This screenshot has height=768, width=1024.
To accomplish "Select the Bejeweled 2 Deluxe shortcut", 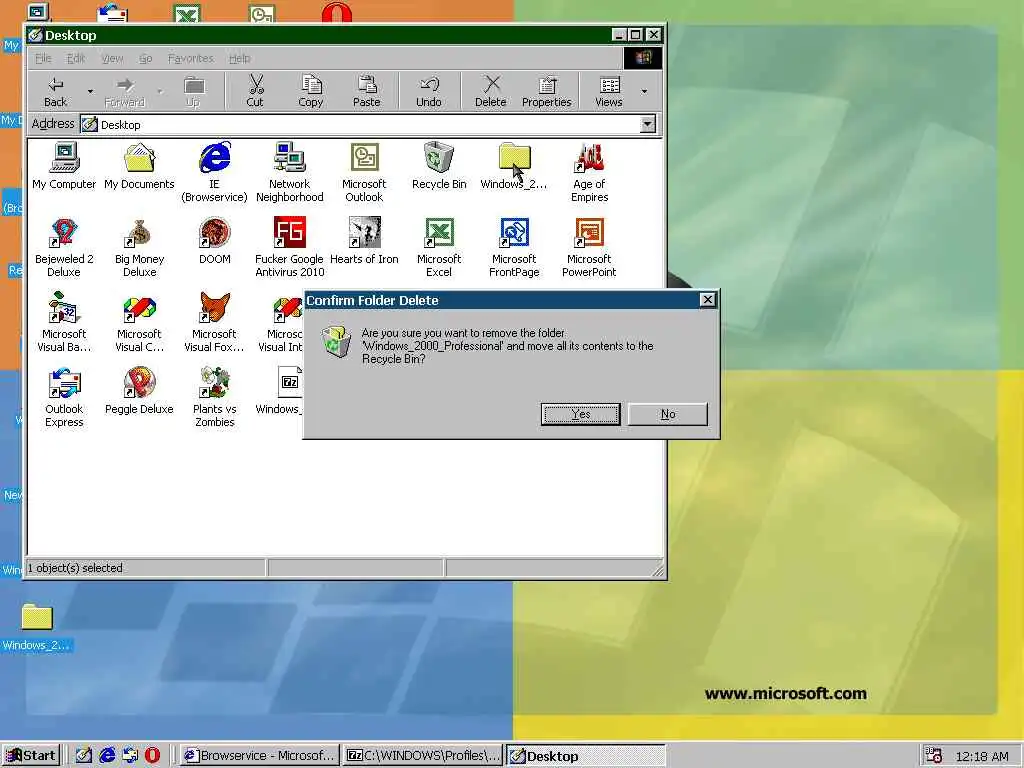I will (64, 248).
